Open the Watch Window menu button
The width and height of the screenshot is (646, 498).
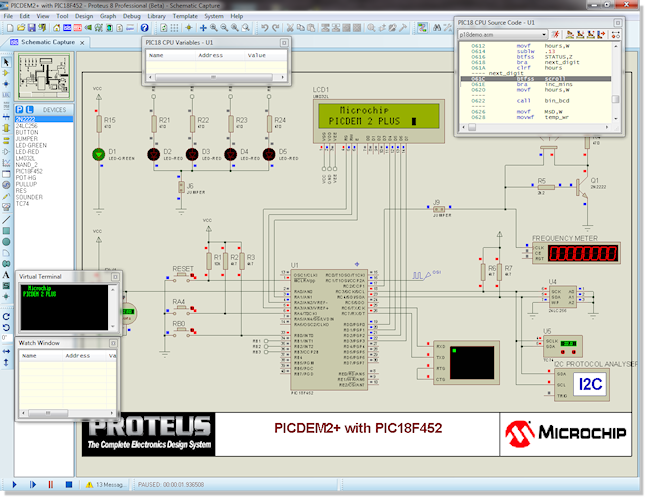tap(113, 343)
